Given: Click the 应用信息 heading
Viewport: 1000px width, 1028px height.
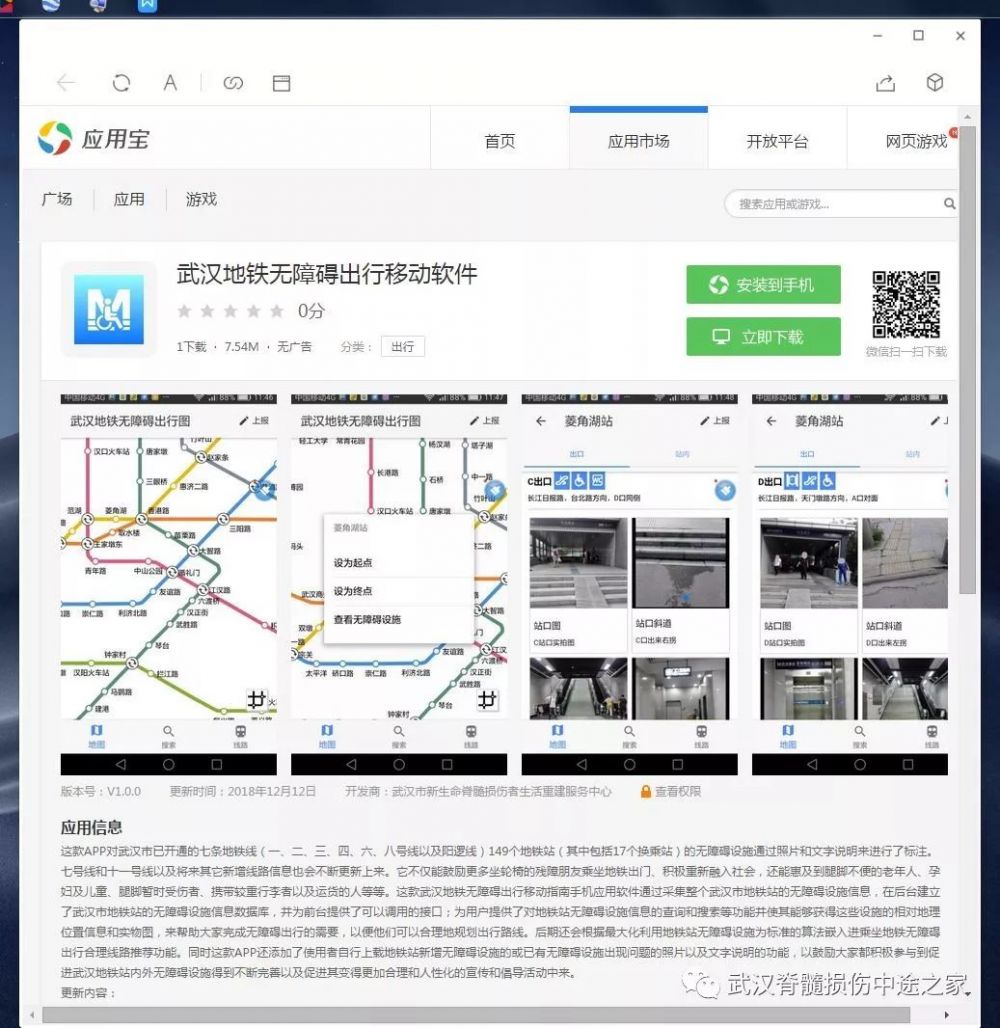Looking at the screenshot, I should pos(91,827).
